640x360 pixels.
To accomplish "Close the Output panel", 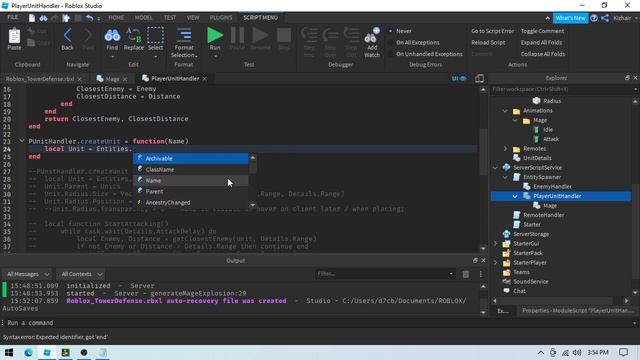I will (x=483, y=260).
